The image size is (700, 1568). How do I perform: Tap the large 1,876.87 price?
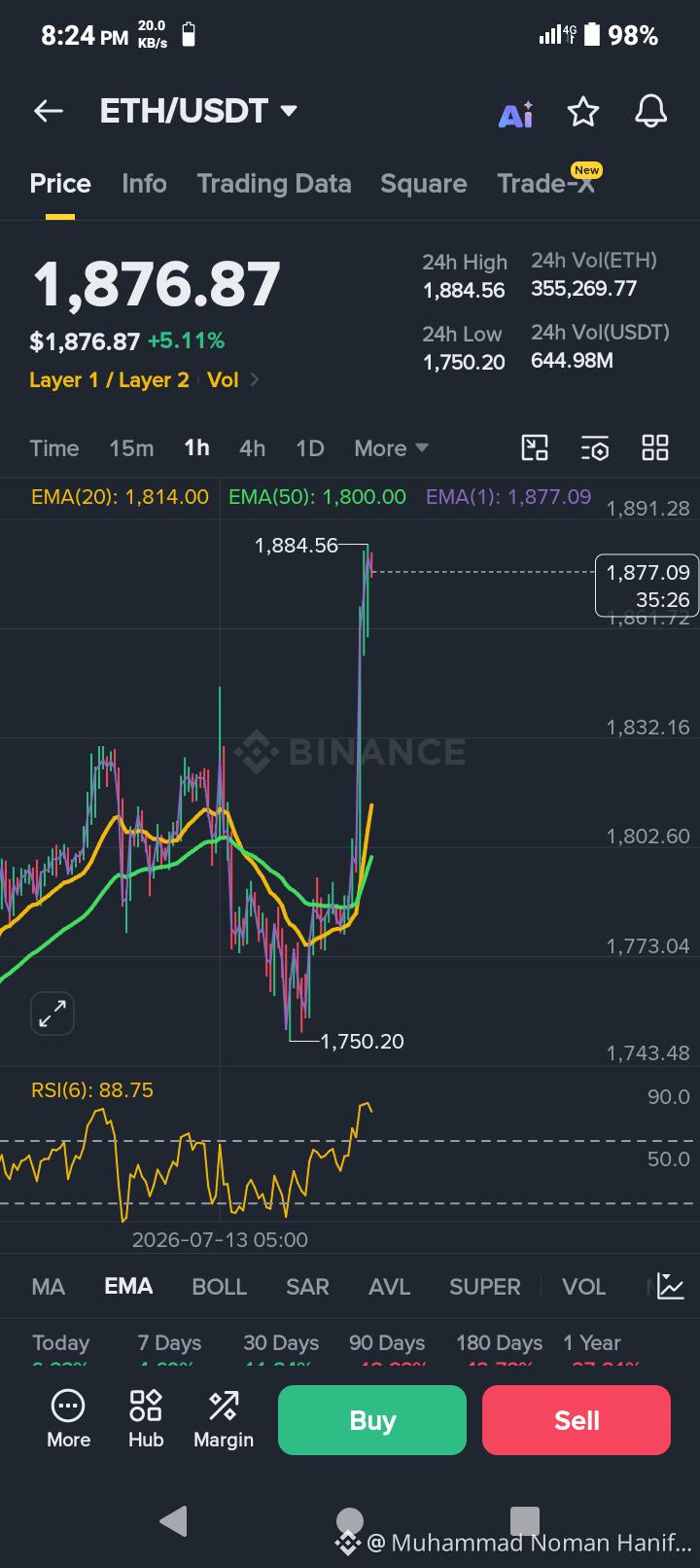coord(157,285)
